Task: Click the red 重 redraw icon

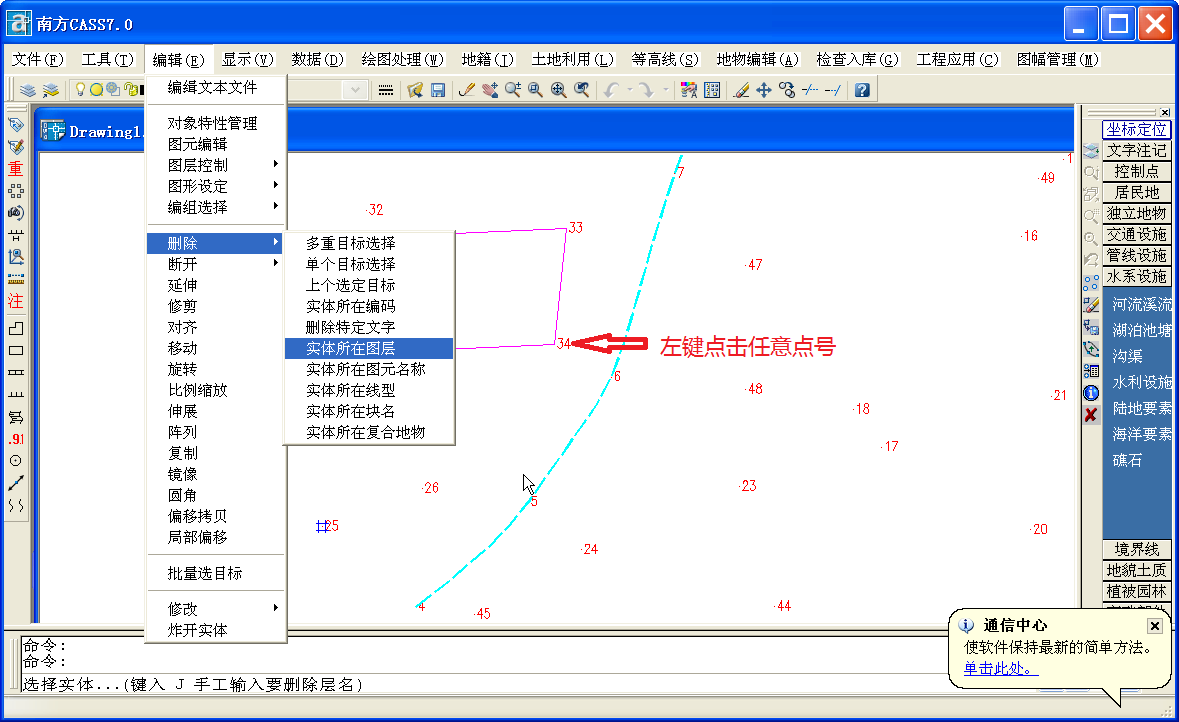Action: click(x=16, y=168)
